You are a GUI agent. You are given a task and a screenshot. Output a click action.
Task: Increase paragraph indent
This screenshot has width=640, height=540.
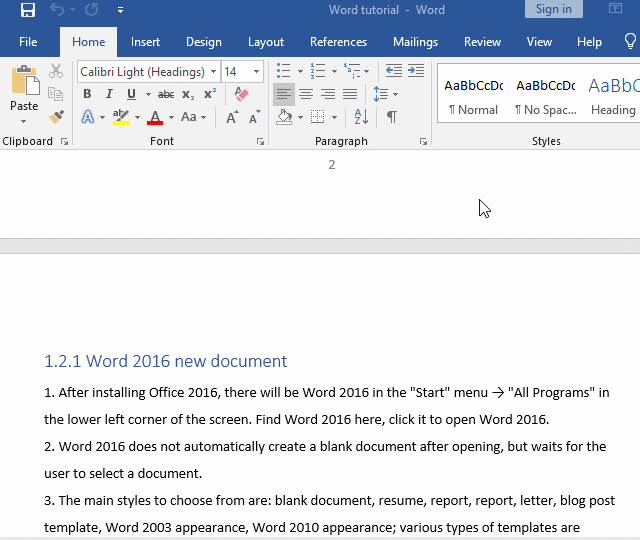[416, 71]
